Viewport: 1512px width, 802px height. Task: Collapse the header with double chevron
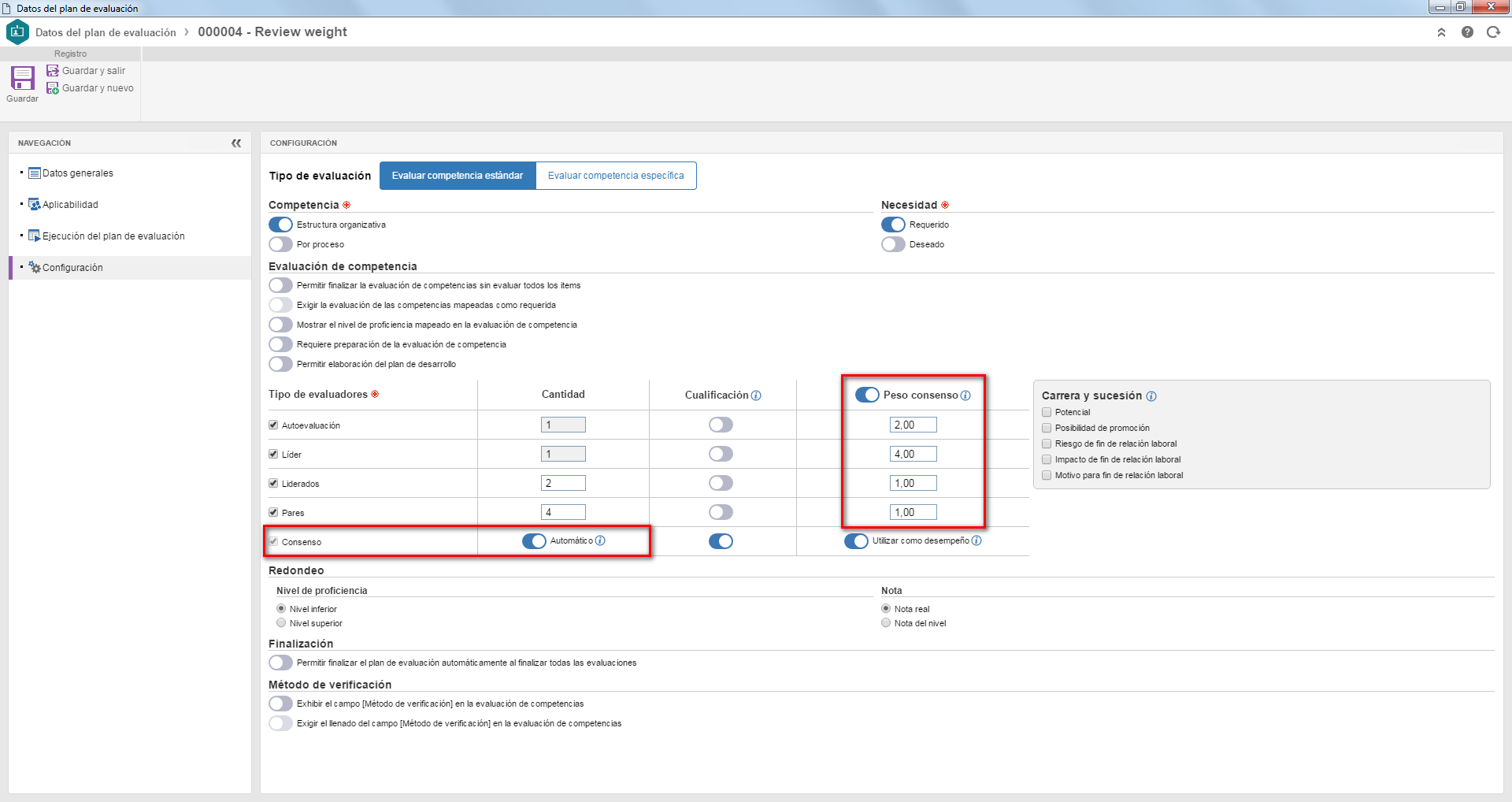click(1441, 32)
